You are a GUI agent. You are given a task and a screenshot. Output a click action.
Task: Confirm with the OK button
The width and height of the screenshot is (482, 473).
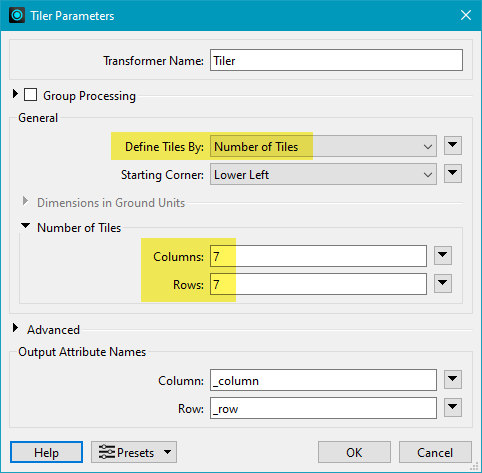tap(354, 452)
